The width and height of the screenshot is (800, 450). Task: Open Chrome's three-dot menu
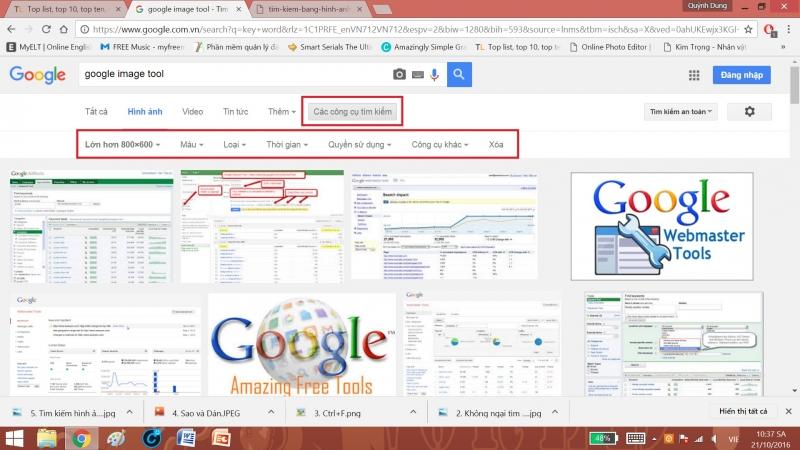[x=789, y=30]
